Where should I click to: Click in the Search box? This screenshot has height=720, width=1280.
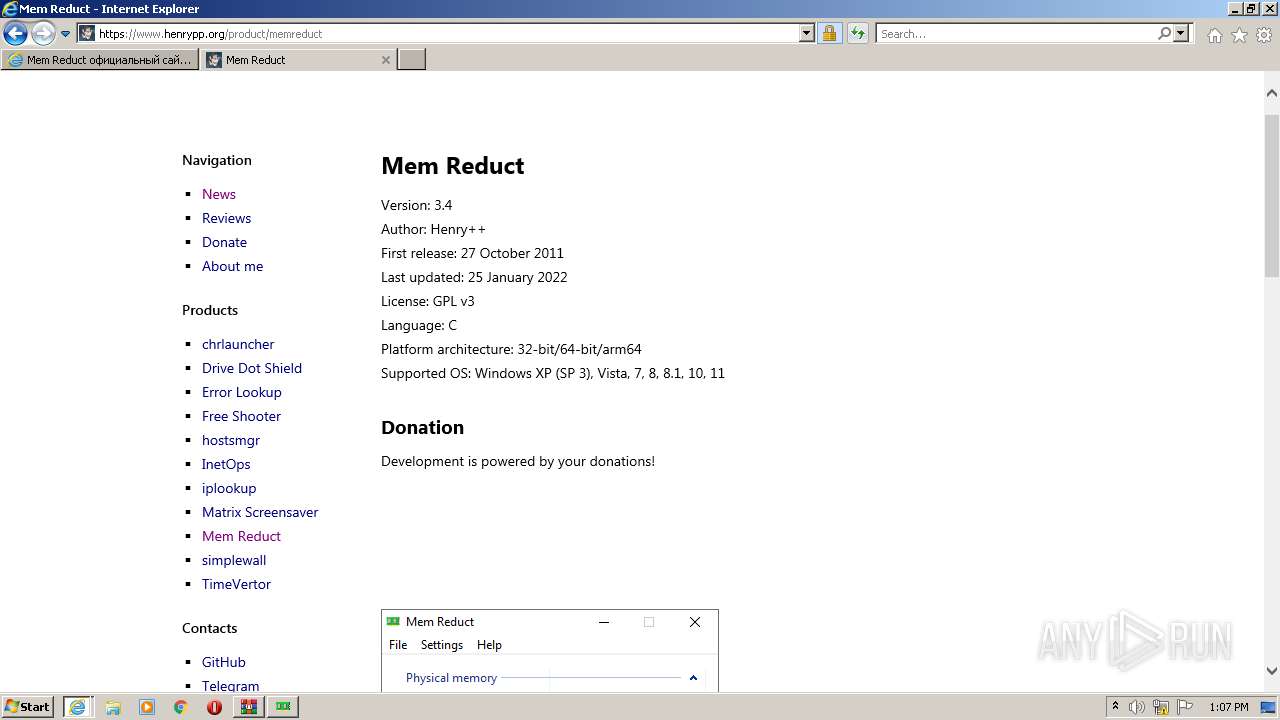[x=1016, y=33]
